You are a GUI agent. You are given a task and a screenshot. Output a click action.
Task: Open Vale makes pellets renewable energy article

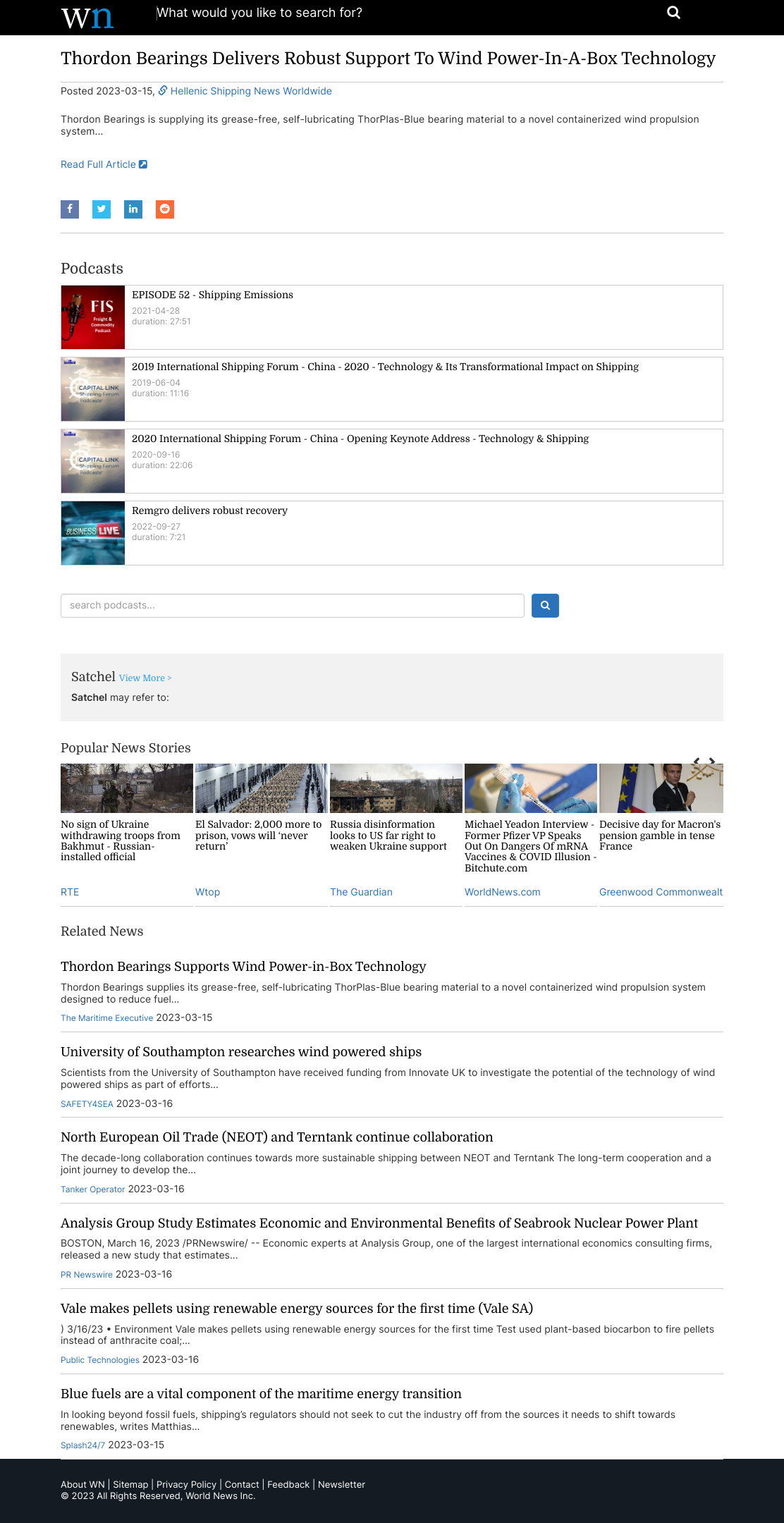point(297,1308)
